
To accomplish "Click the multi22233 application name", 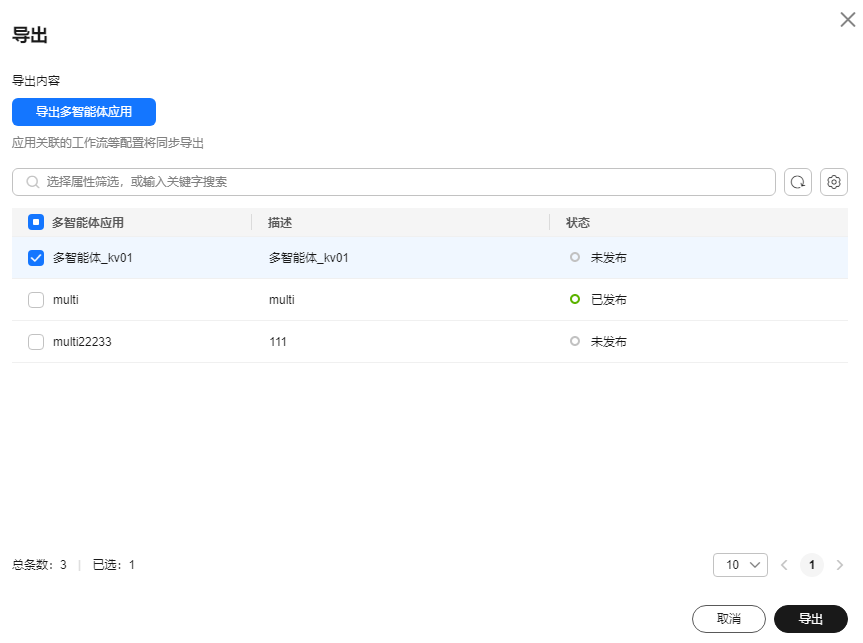I will coord(82,341).
